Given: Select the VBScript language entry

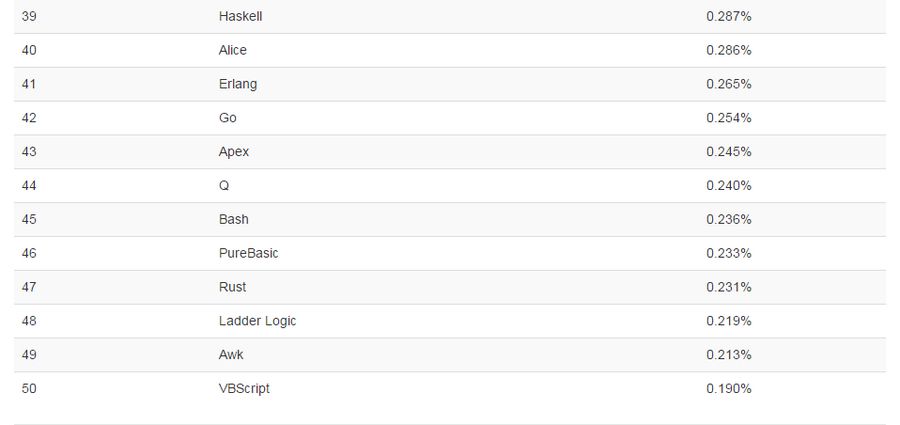Looking at the screenshot, I should (x=244, y=389).
